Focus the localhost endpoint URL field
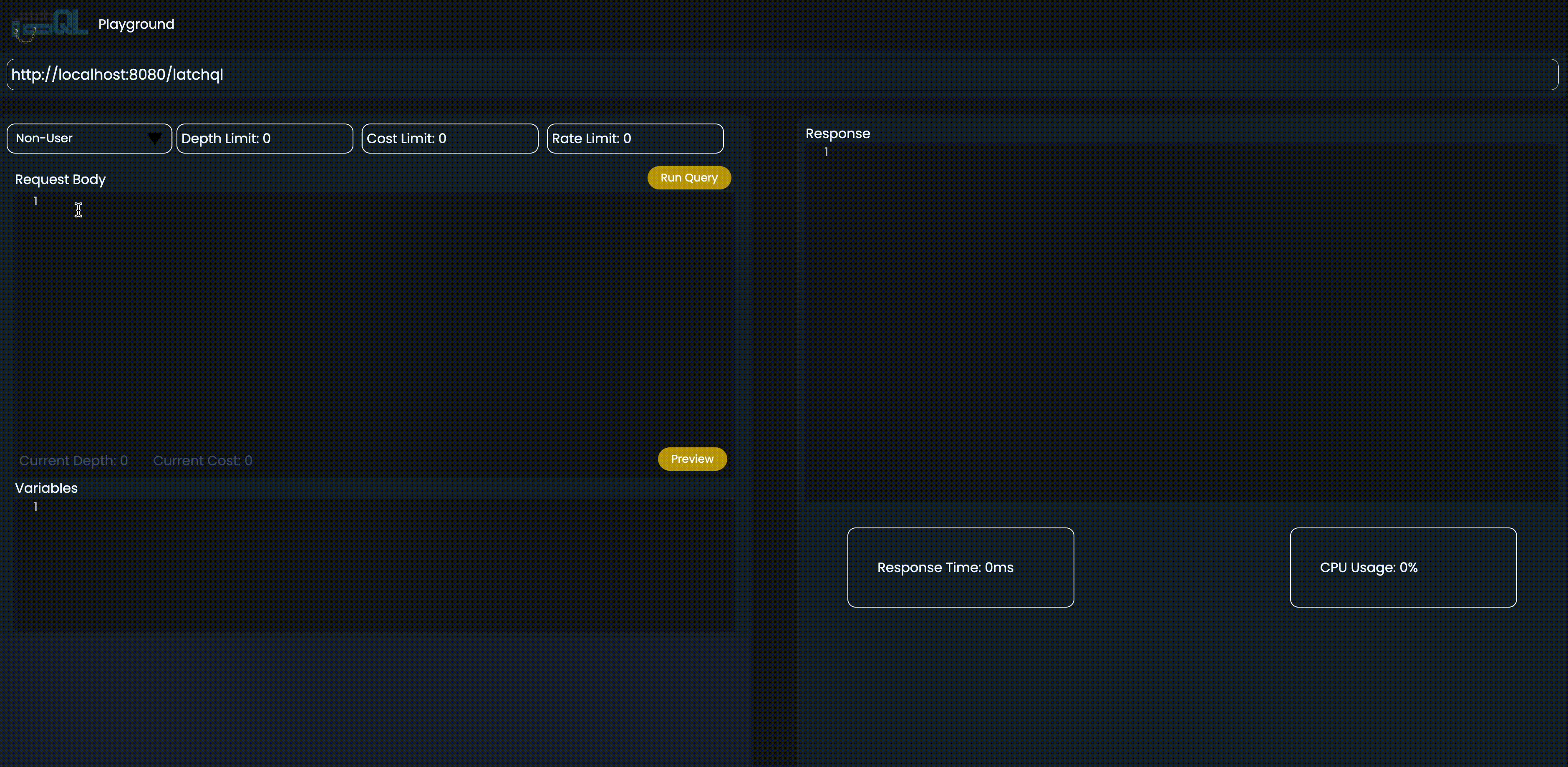This screenshot has width=1568, height=767. (782, 74)
